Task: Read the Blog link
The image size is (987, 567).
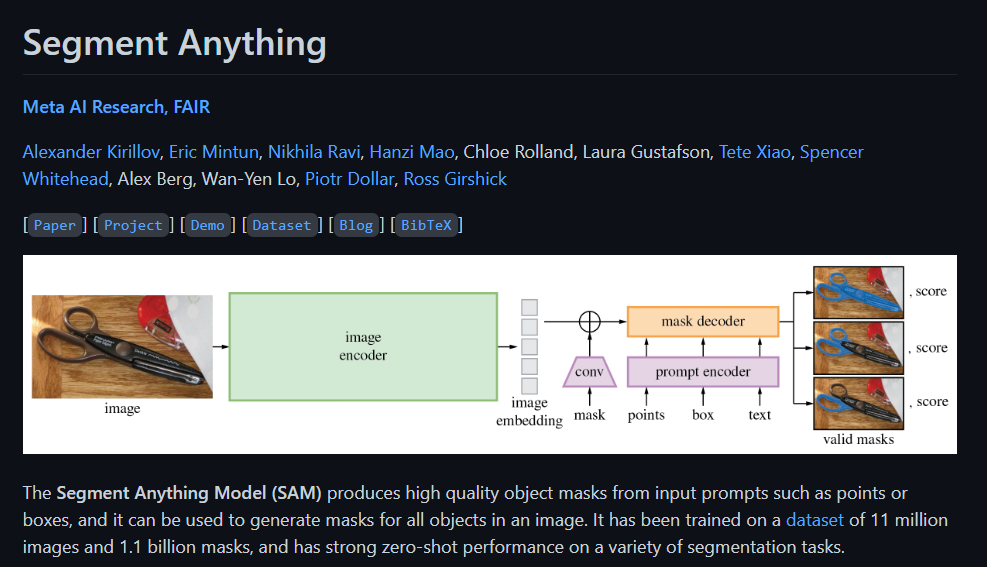Action: click(x=356, y=225)
